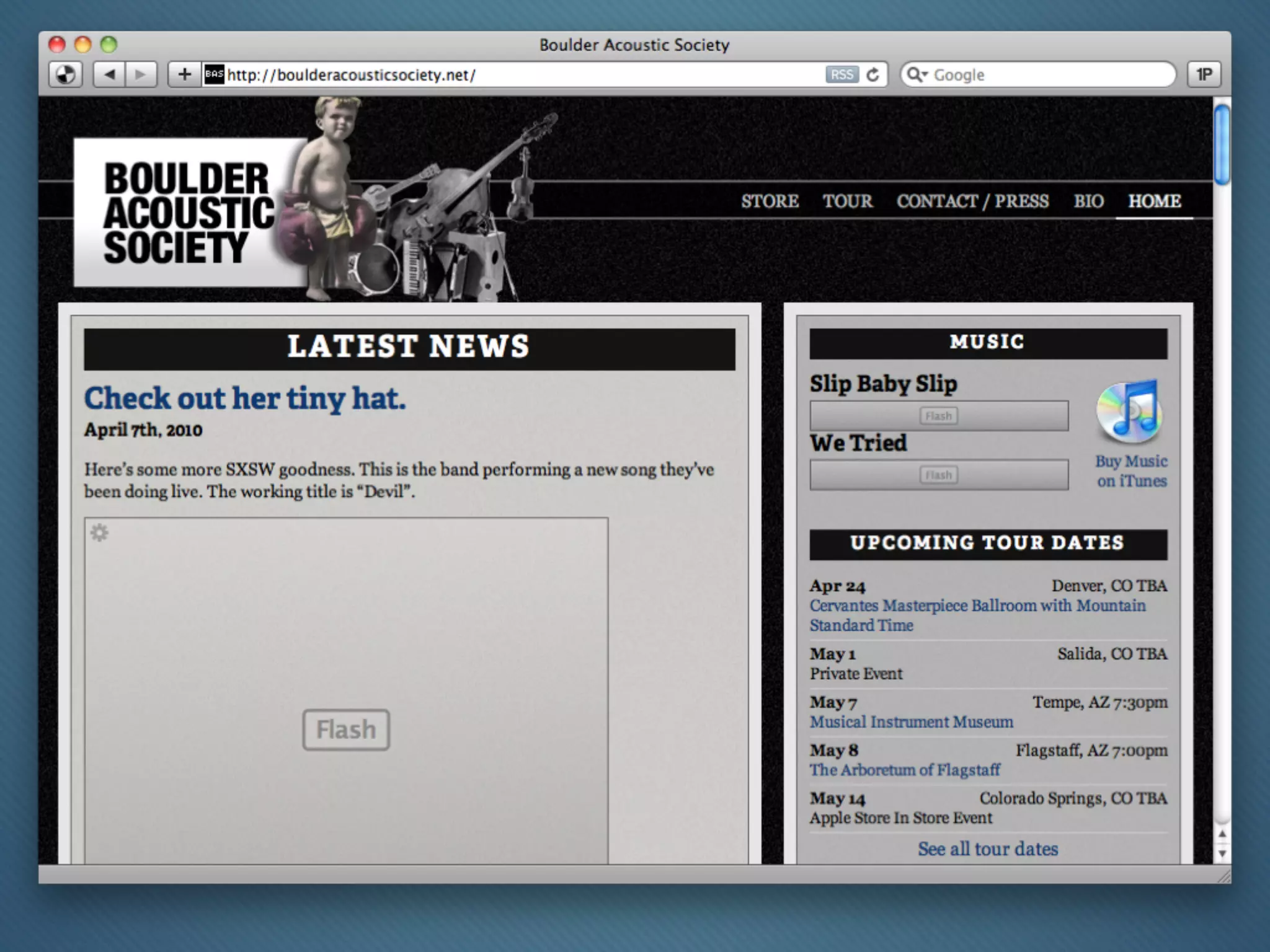Click 'Buy Music on iTunes' link
The width and height of the screenshot is (1270, 952).
pyautogui.click(x=1131, y=471)
